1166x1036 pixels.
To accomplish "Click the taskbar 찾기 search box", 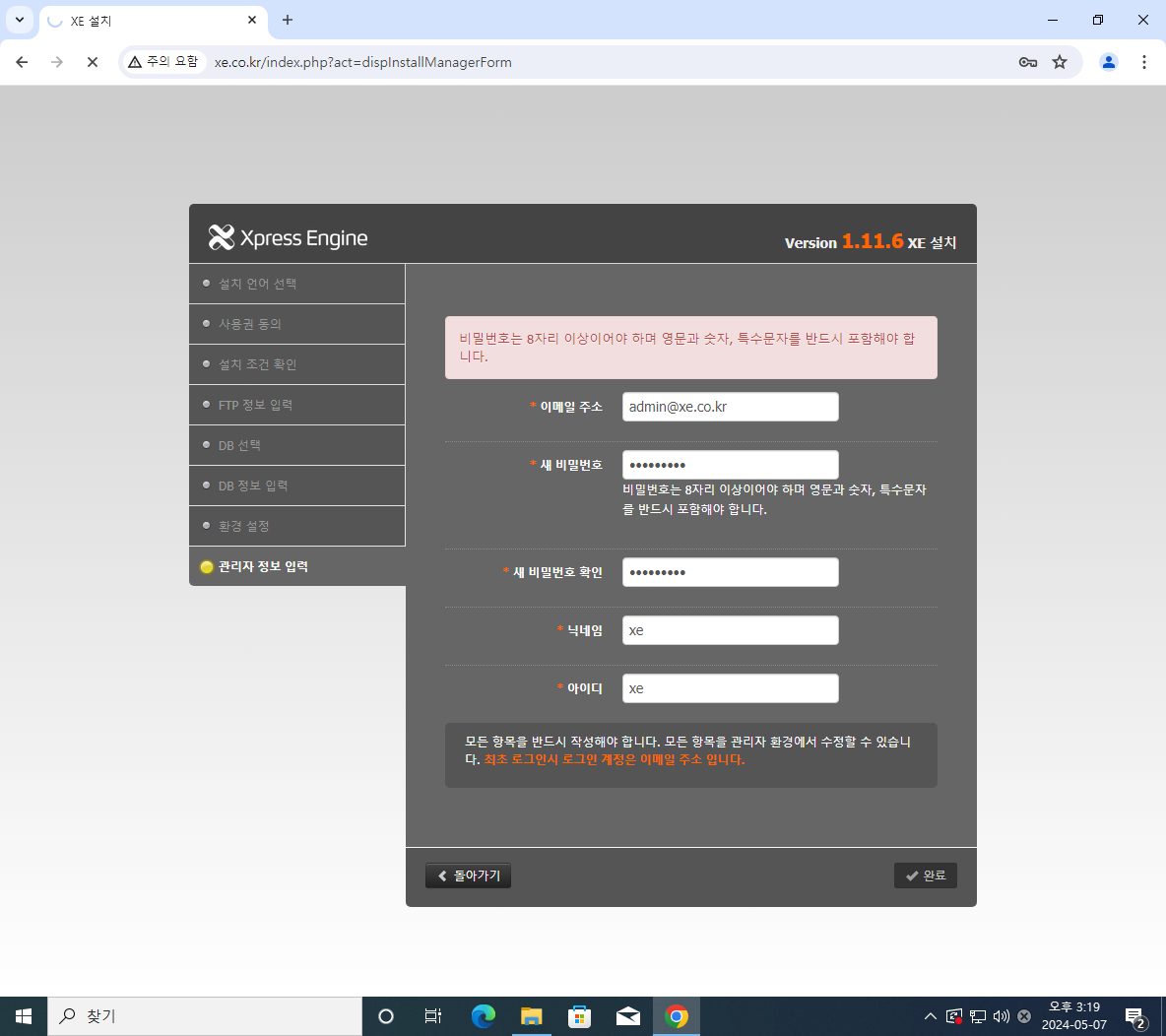I will tap(205, 1016).
